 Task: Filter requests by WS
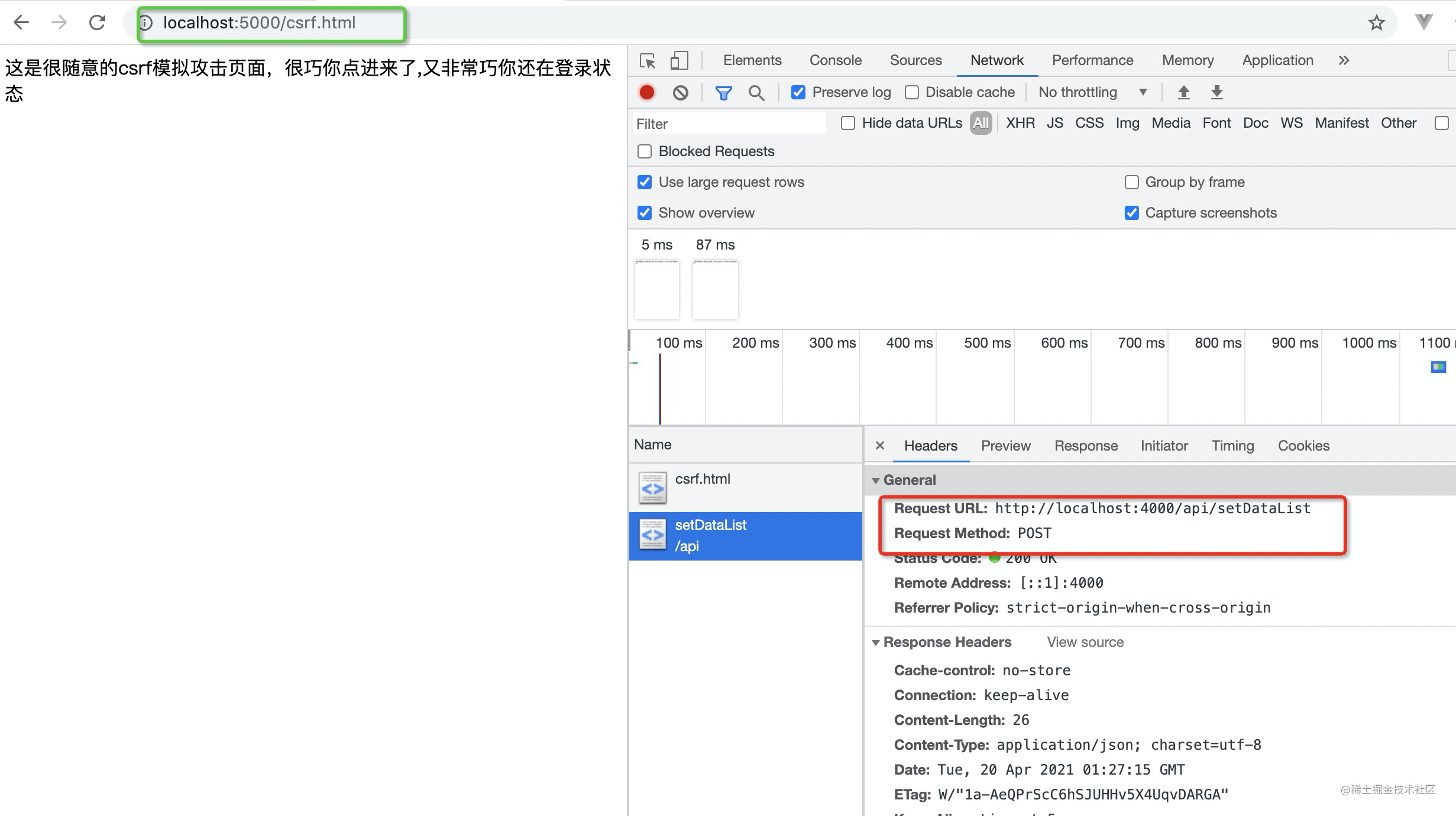coord(1292,123)
